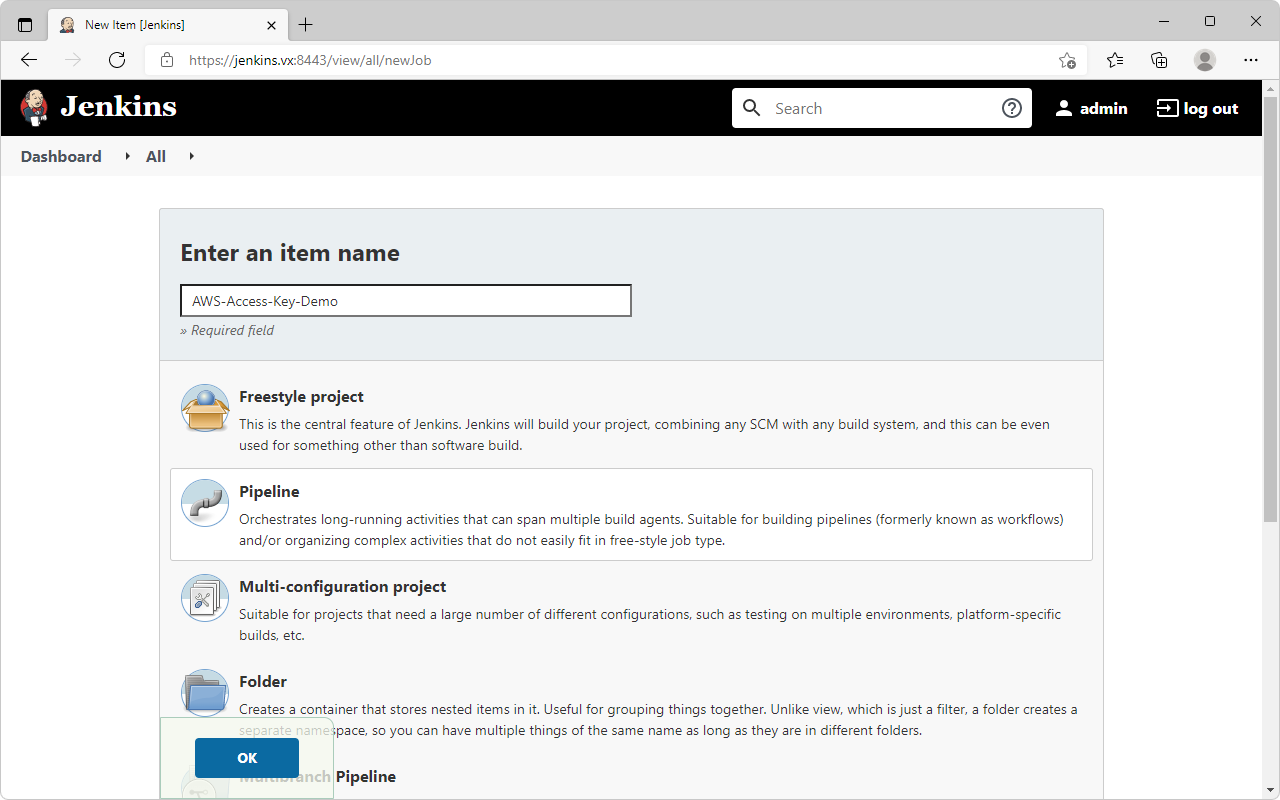Click the Required field hint text
The width and height of the screenshot is (1280, 800).
227,330
